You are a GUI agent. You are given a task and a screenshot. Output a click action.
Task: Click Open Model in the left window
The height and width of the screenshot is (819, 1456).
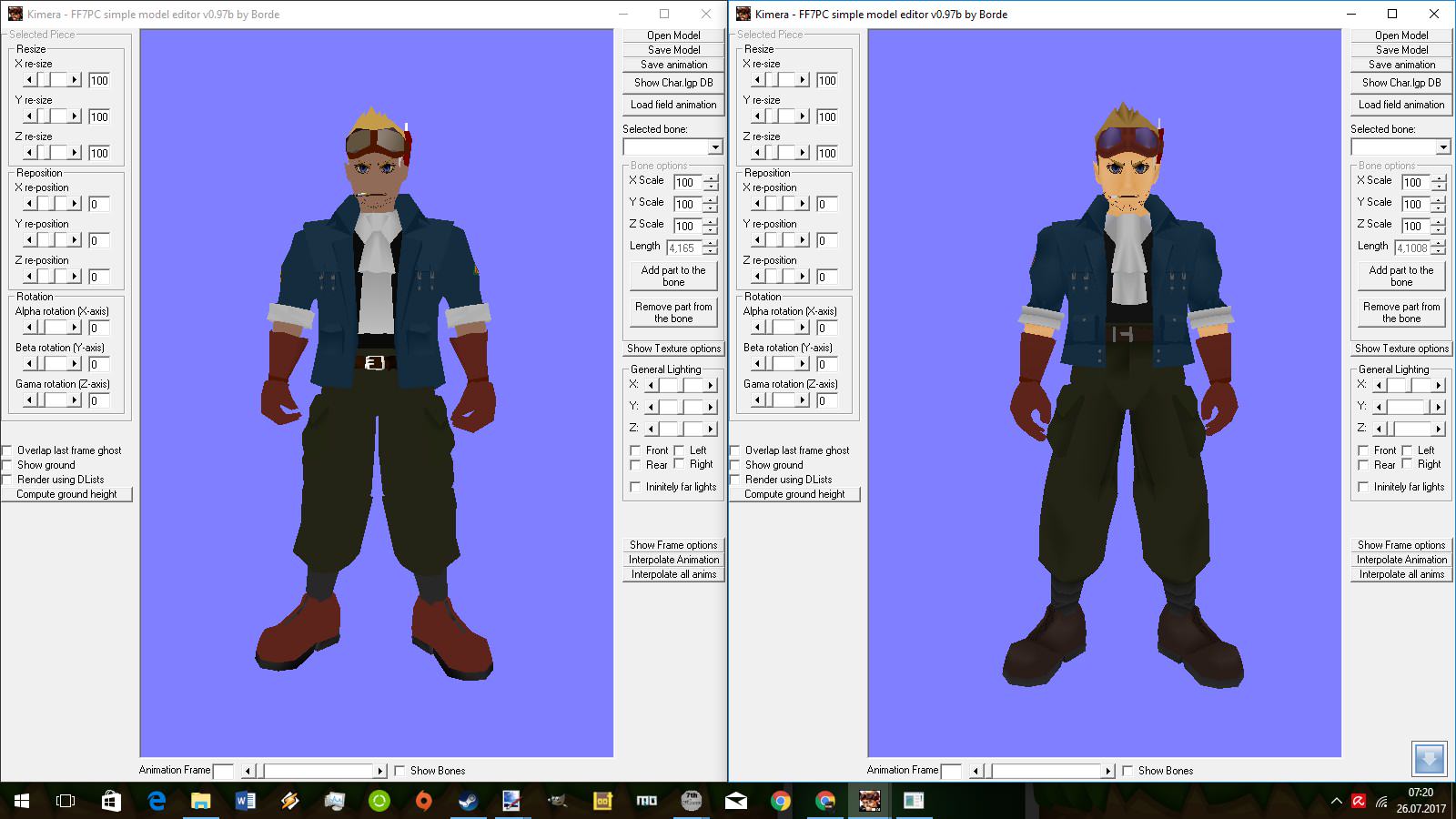tap(673, 35)
